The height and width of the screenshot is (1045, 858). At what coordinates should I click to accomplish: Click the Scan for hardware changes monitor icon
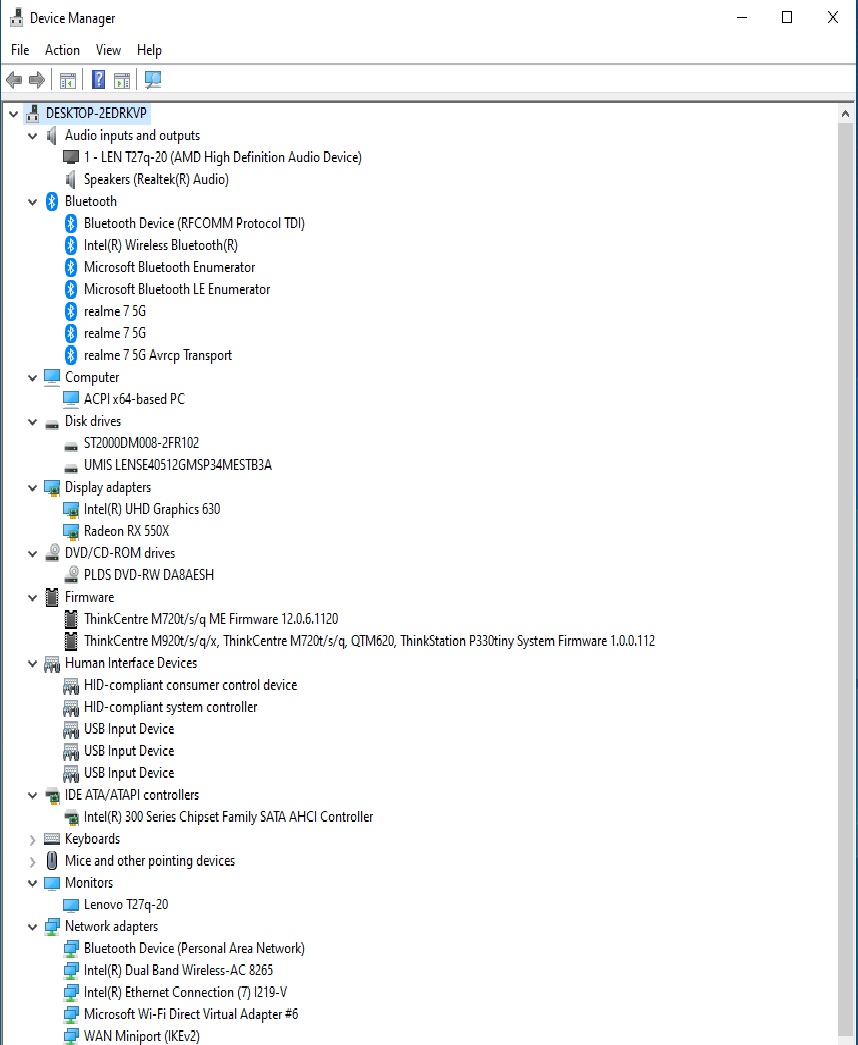pyautogui.click(x=153, y=80)
